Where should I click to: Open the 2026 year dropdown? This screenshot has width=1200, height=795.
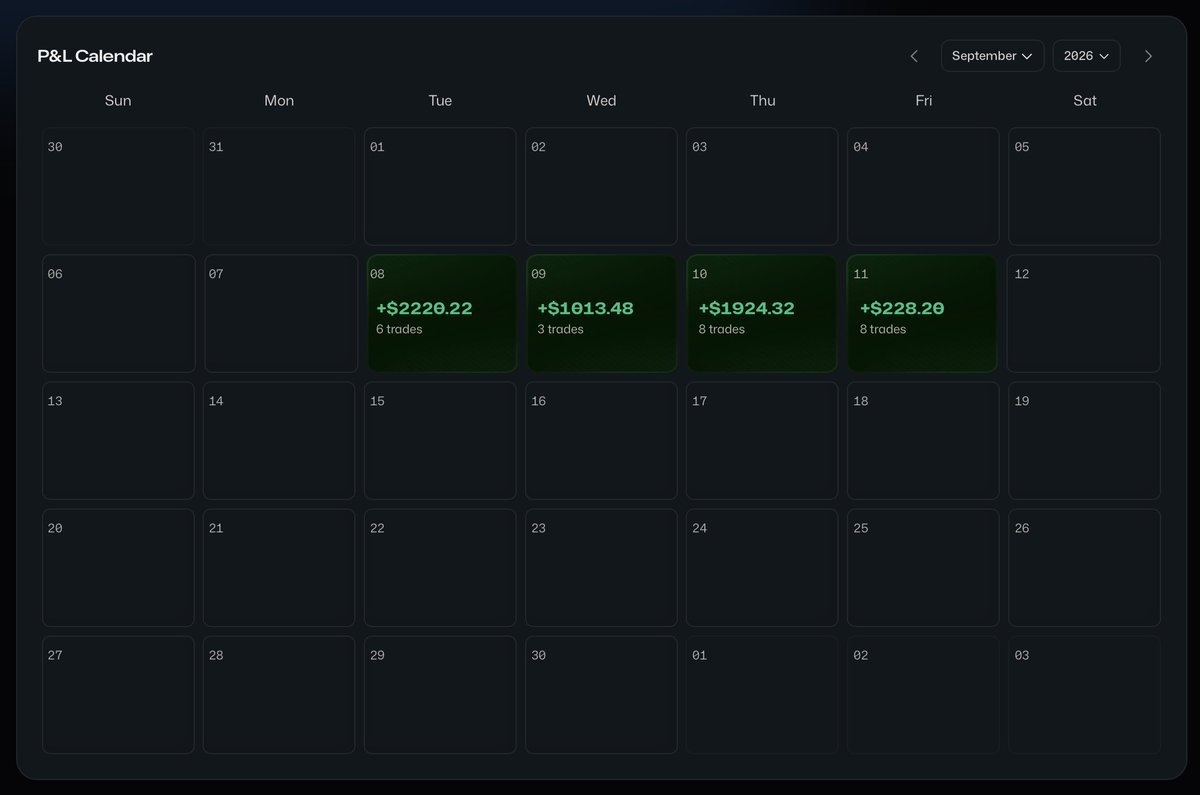click(x=1086, y=56)
